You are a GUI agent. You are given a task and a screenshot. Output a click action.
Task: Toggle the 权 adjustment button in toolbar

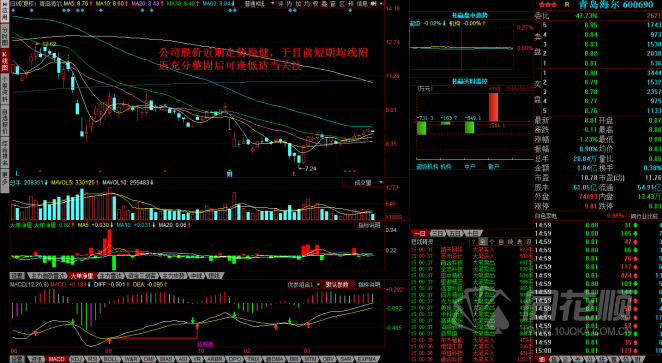pos(315,3)
